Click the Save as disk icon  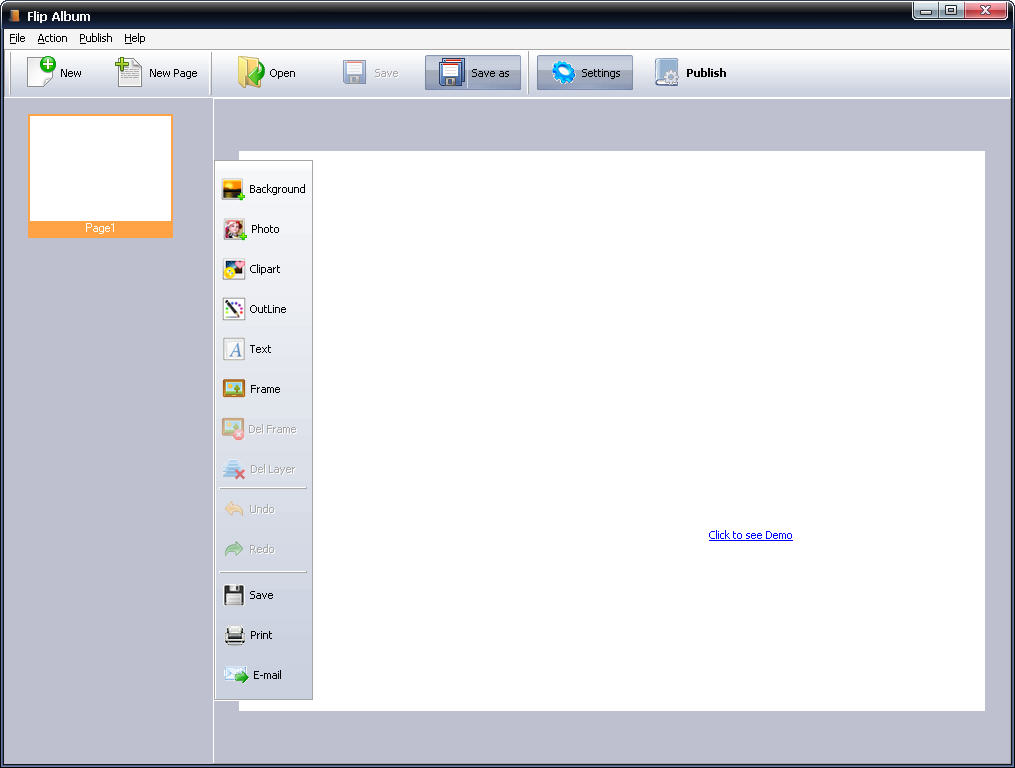tap(451, 72)
